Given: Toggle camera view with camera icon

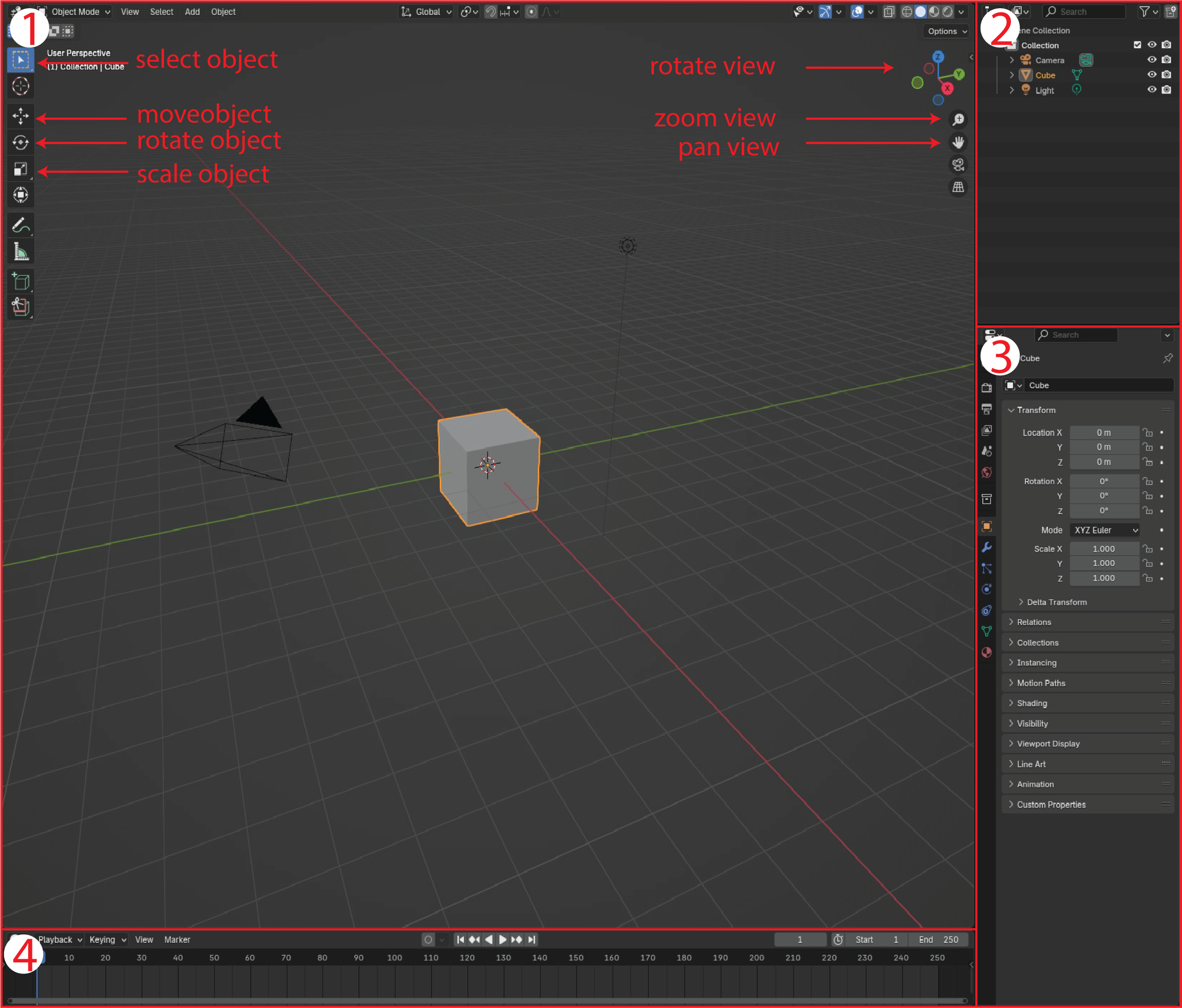Looking at the screenshot, I should click(958, 165).
